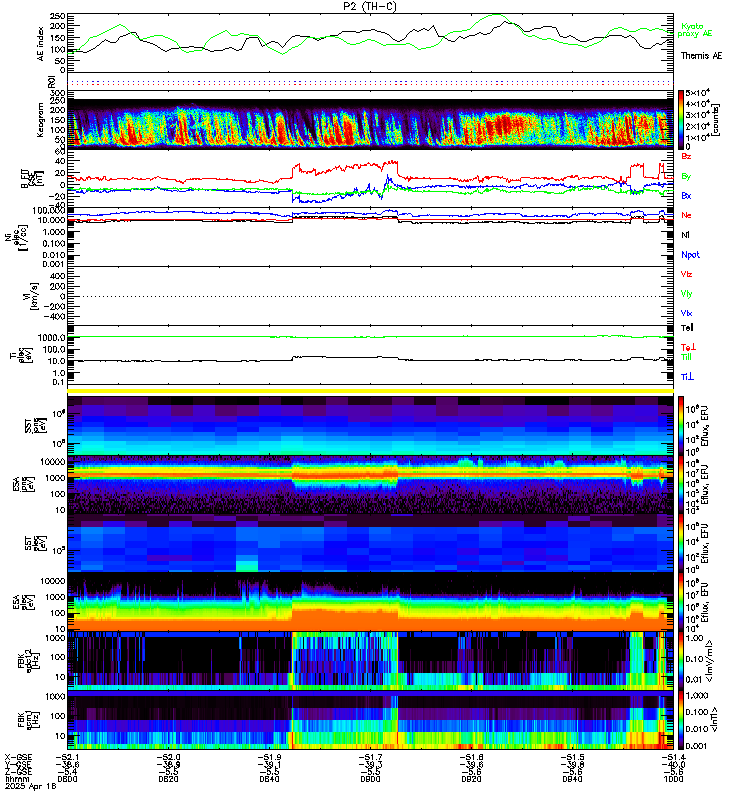Select the red Viz legend label

pos(686,274)
